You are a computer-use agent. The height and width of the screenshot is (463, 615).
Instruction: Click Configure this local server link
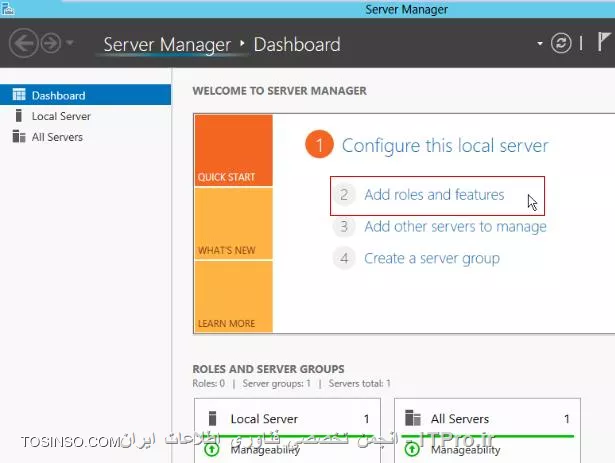tap(445, 146)
